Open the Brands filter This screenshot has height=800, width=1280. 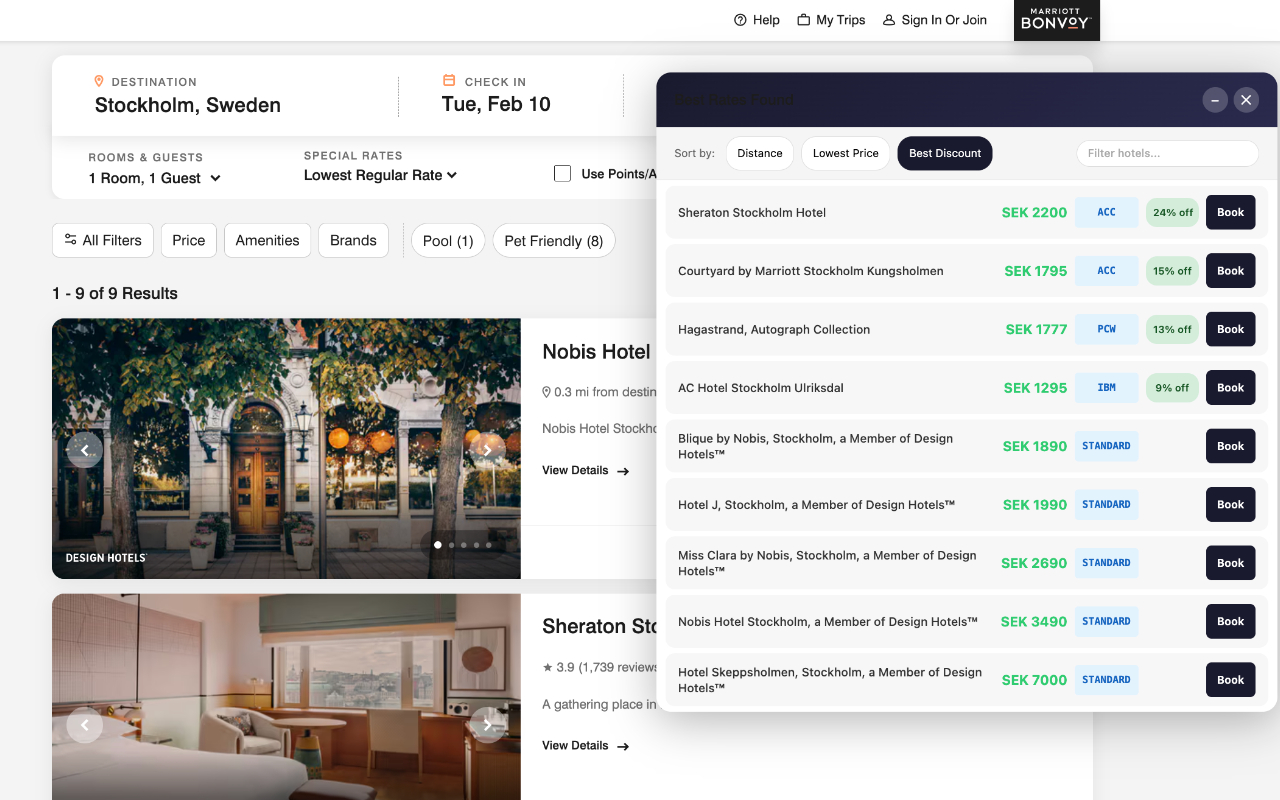coord(353,240)
